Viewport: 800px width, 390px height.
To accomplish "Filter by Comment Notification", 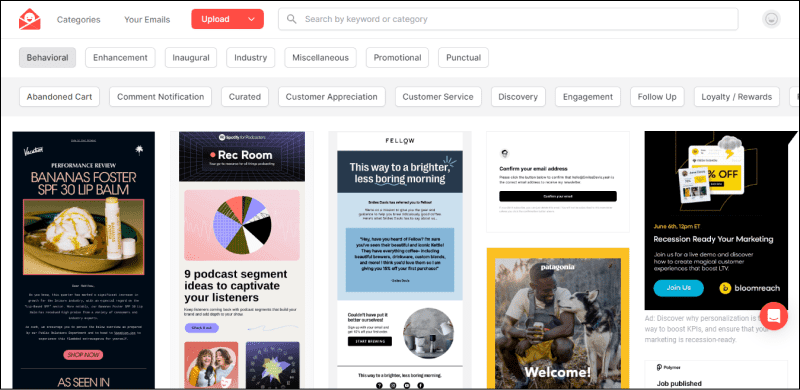I will pos(160,96).
